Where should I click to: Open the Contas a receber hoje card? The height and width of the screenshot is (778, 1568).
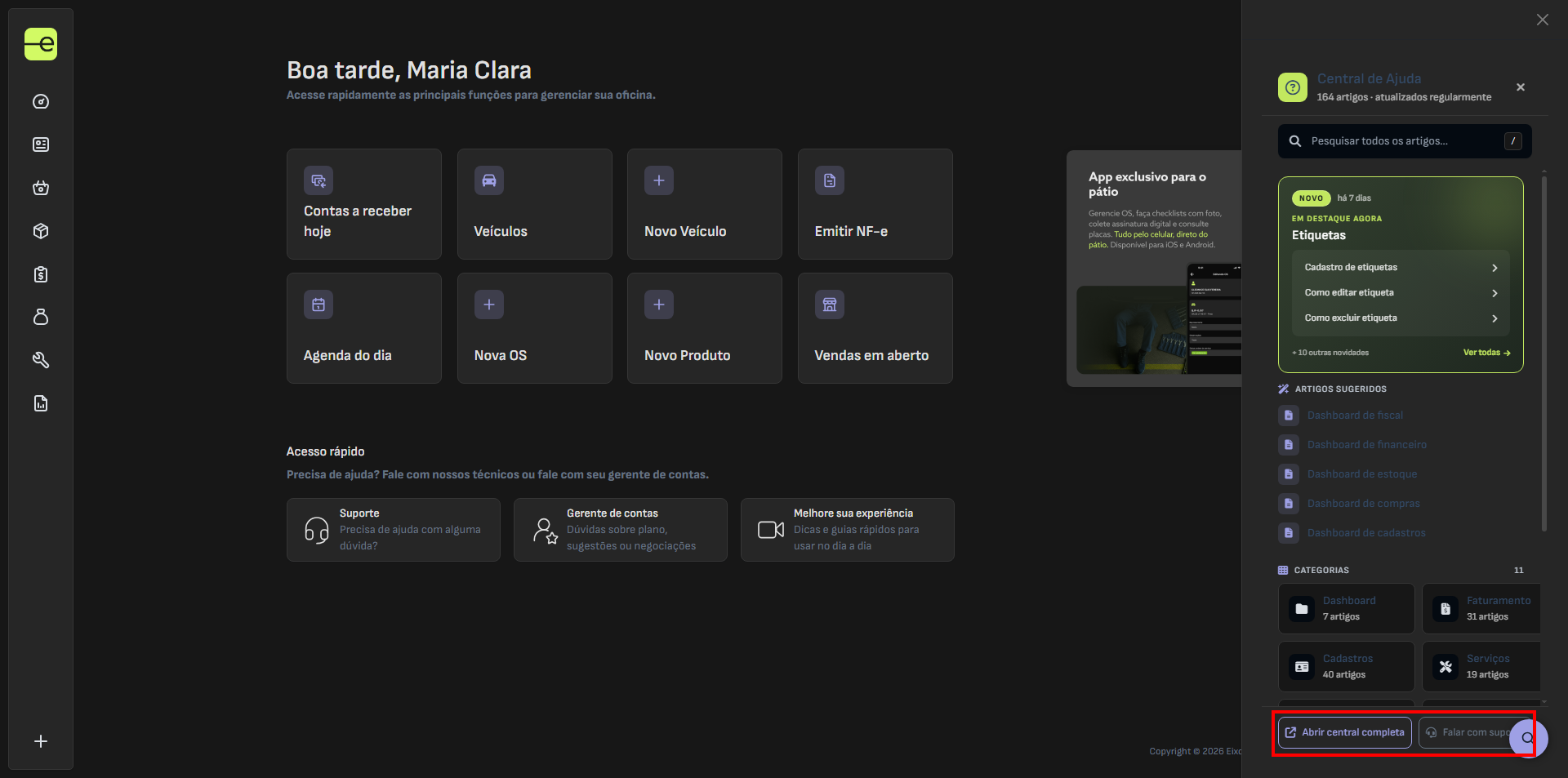pyautogui.click(x=364, y=204)
